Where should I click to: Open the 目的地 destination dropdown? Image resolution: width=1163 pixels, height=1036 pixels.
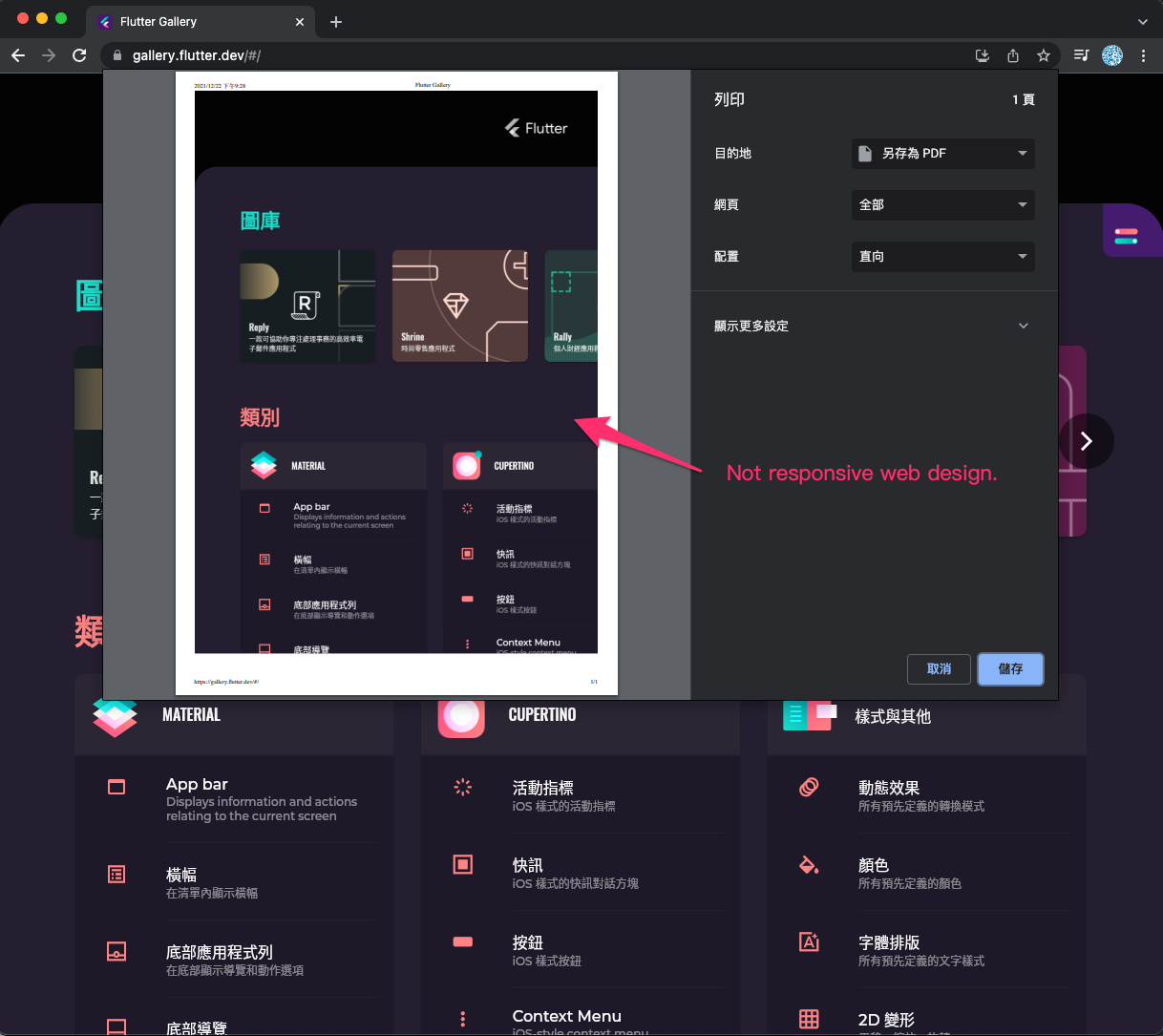pyautogui.click(x=942, y=153)
